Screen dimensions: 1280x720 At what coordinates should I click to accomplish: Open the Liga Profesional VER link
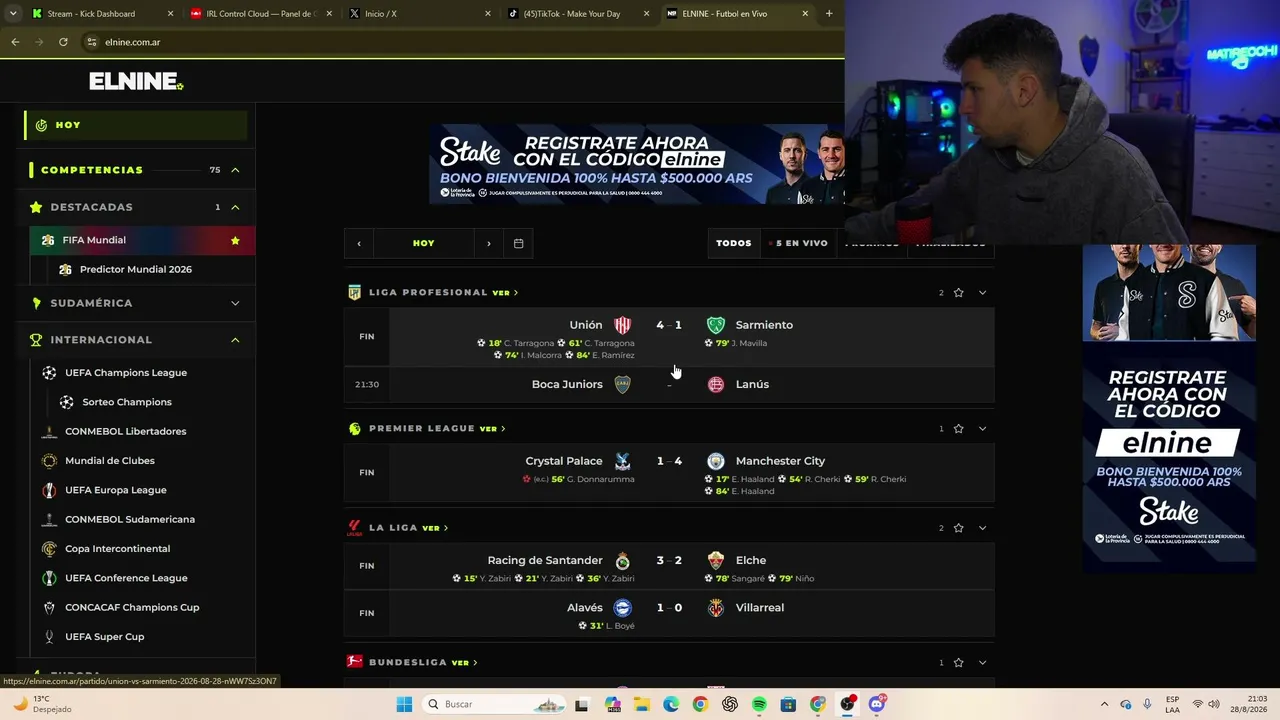pyautogui.click(x=505, y=293)
